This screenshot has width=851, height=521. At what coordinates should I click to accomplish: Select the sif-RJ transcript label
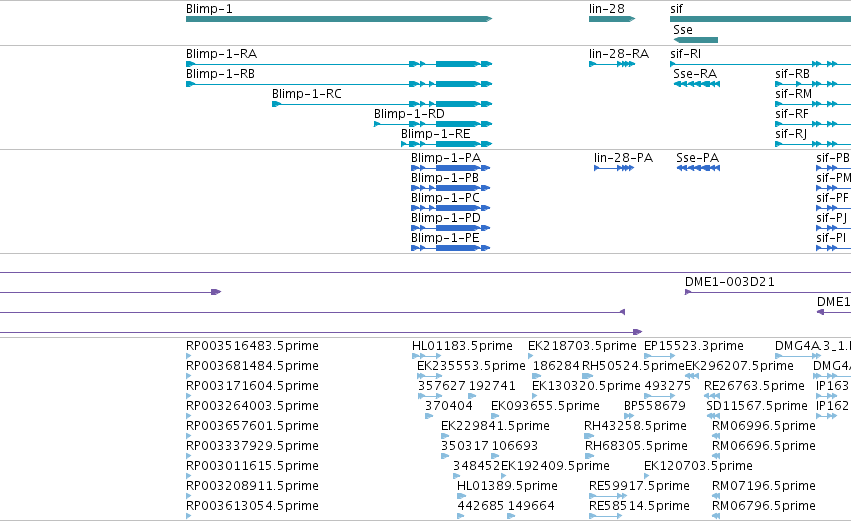pyautogui.click(x=791, y=134)
